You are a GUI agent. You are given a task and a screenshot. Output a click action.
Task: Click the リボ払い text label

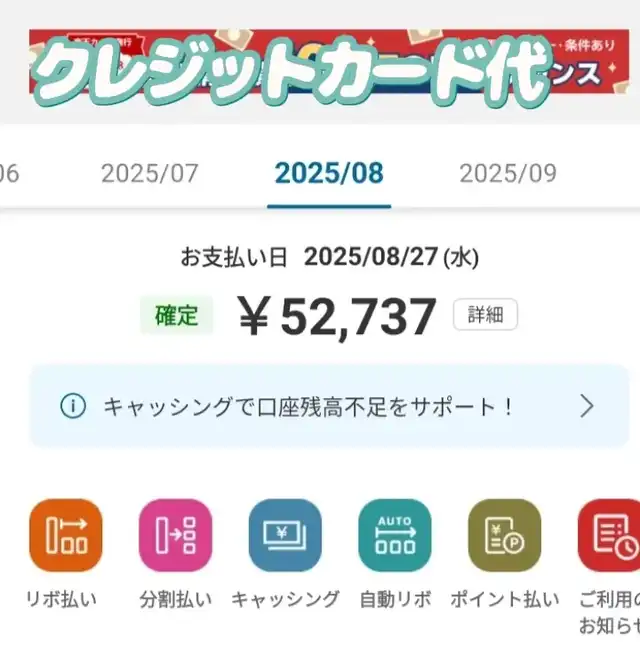click(x=62, y=599)
